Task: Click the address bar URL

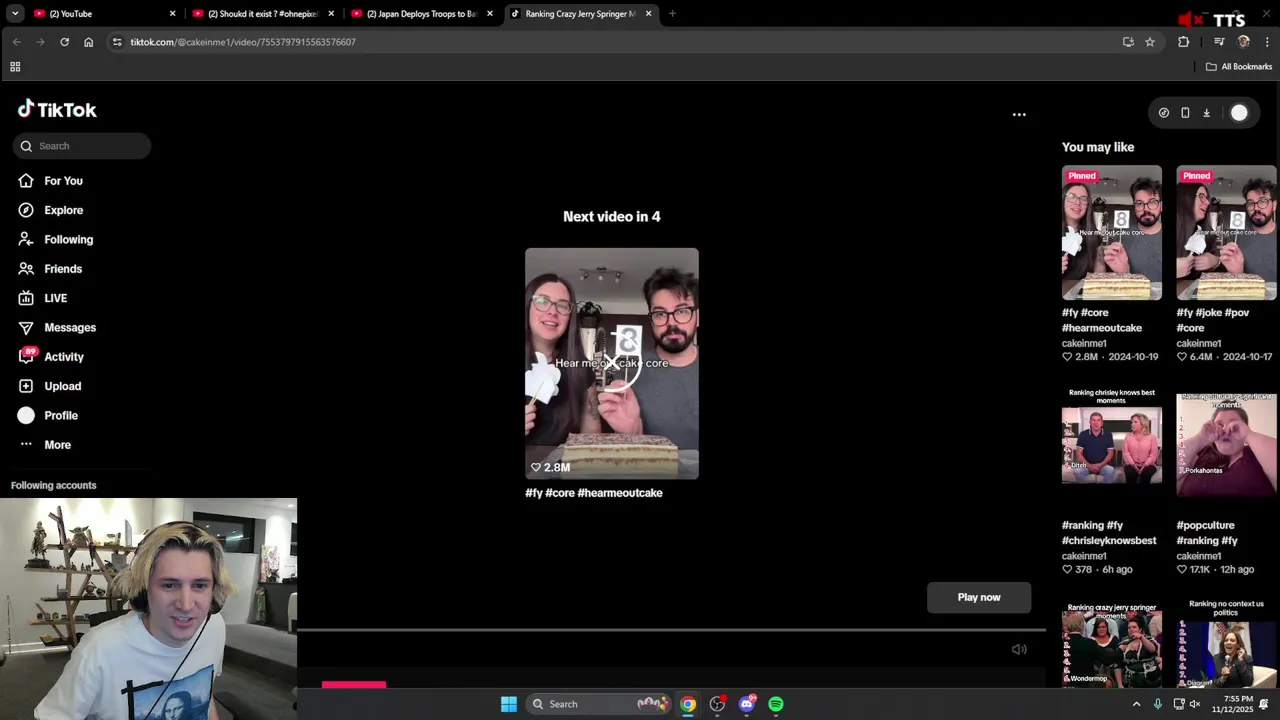Action: [x=243, y=42]
